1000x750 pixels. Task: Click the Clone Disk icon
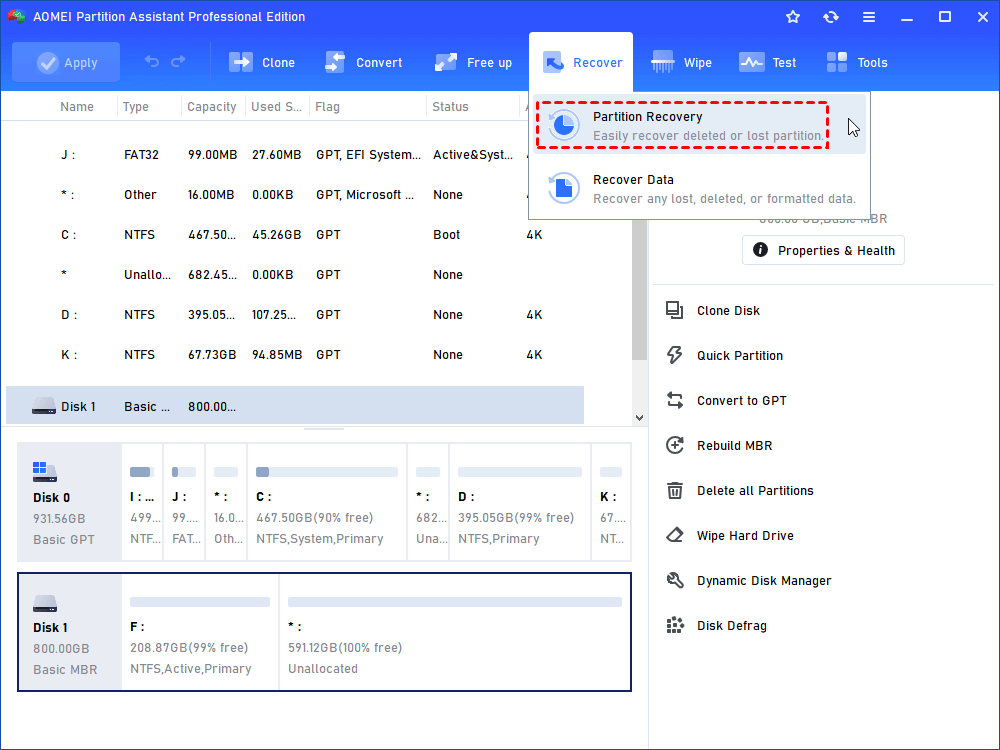coord(674,310)
